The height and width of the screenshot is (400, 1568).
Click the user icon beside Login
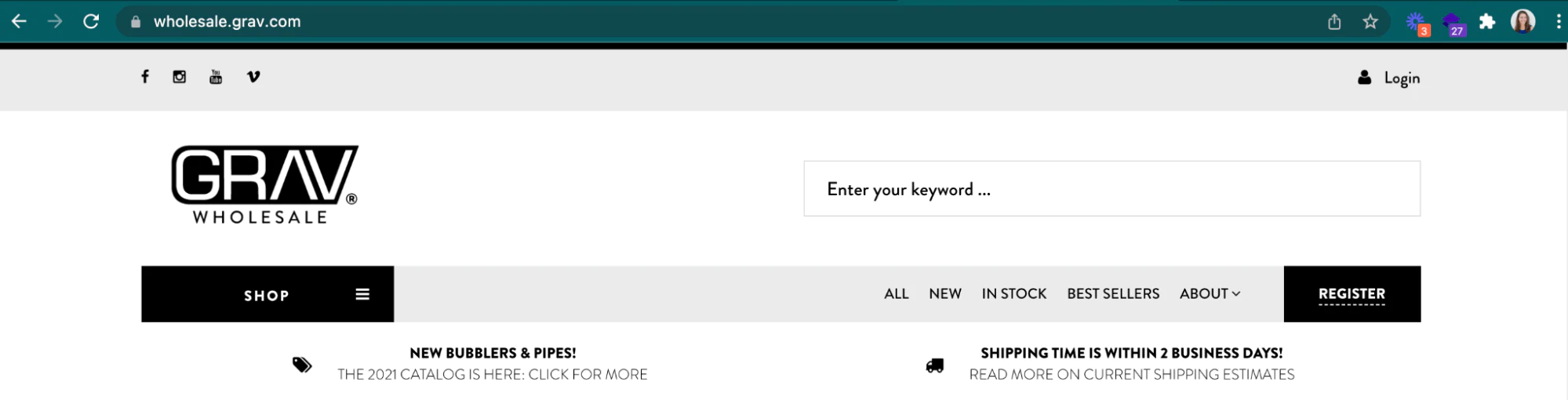click(x=1365, y=78)
